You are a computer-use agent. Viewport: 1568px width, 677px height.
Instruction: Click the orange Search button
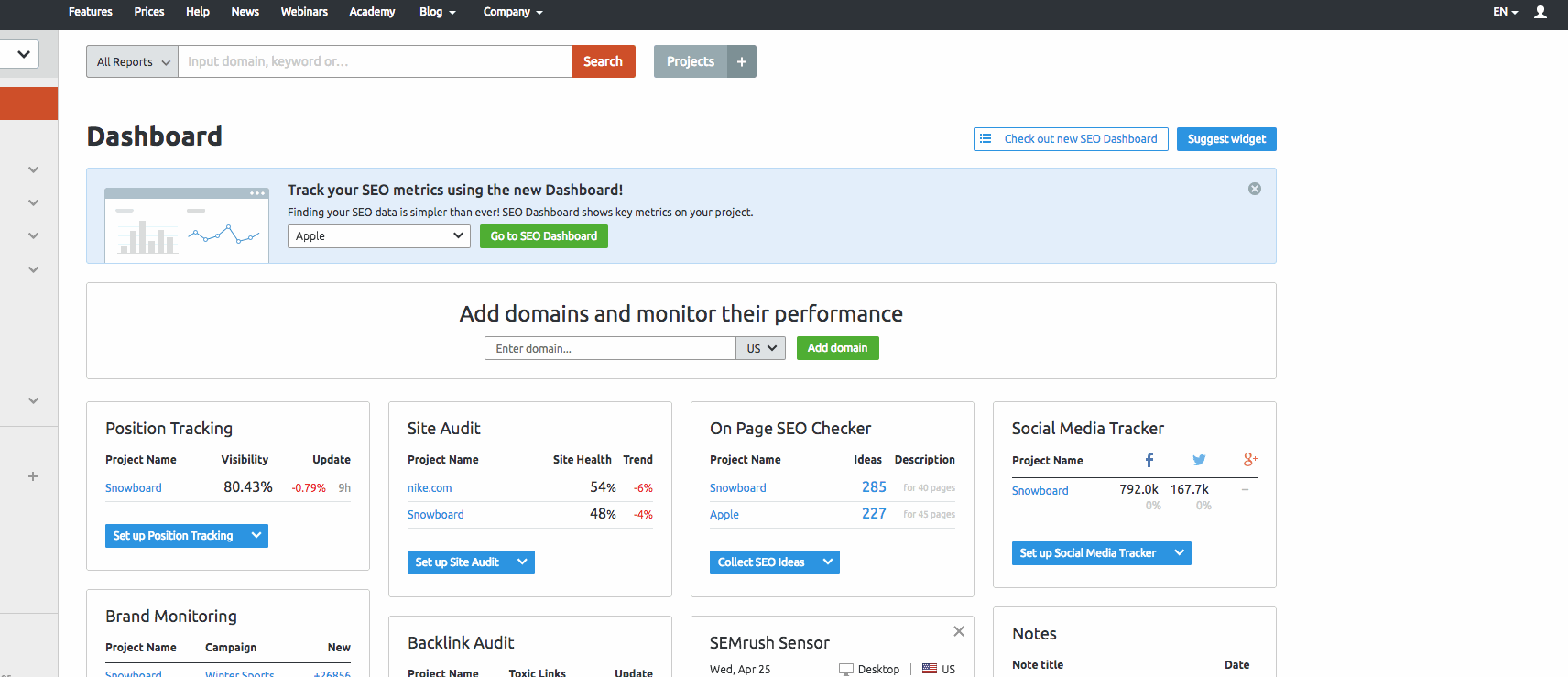(604, 61)
